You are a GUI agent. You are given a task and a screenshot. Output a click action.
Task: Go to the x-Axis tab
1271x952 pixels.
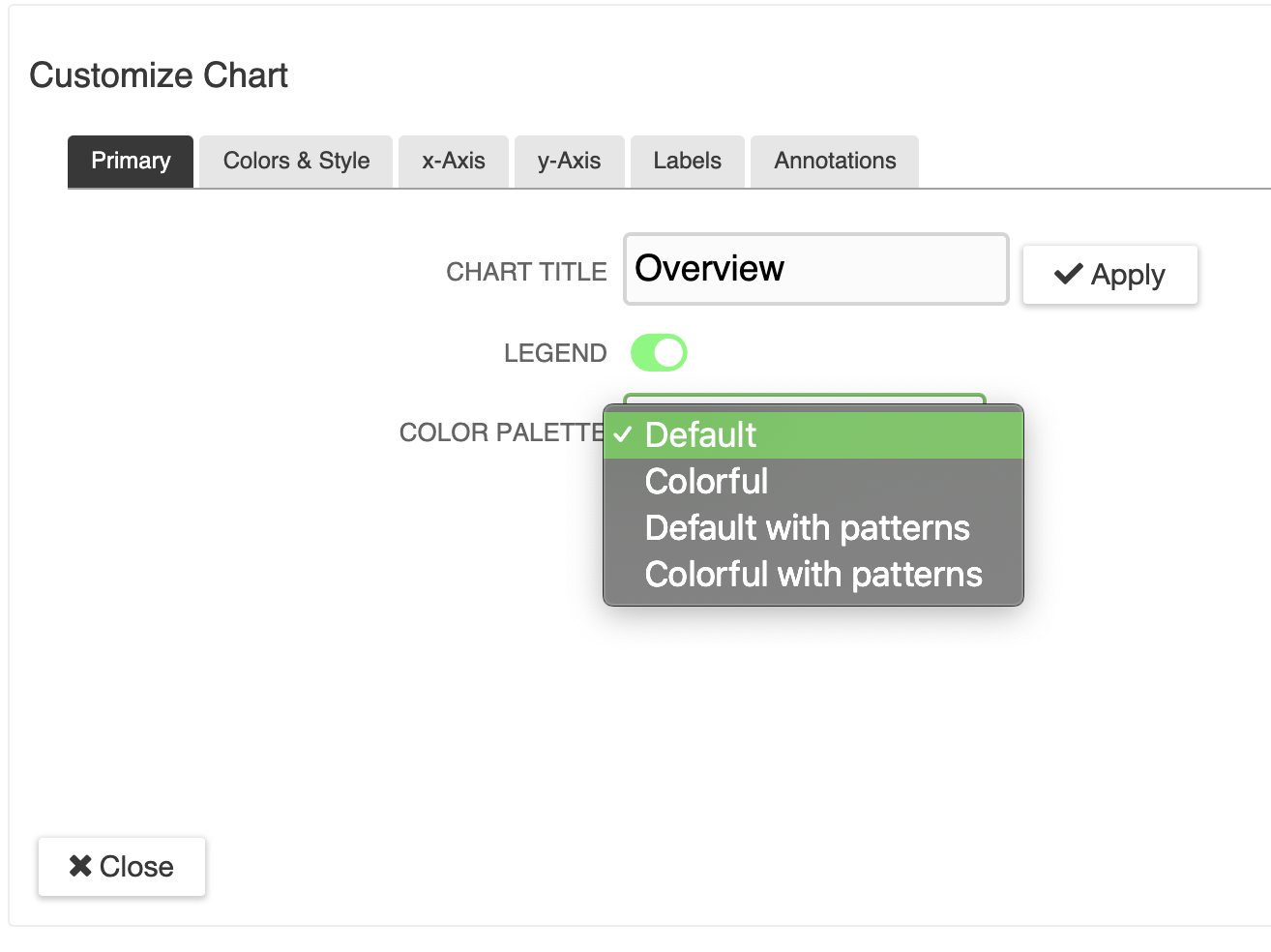click(x=453, y=161)
